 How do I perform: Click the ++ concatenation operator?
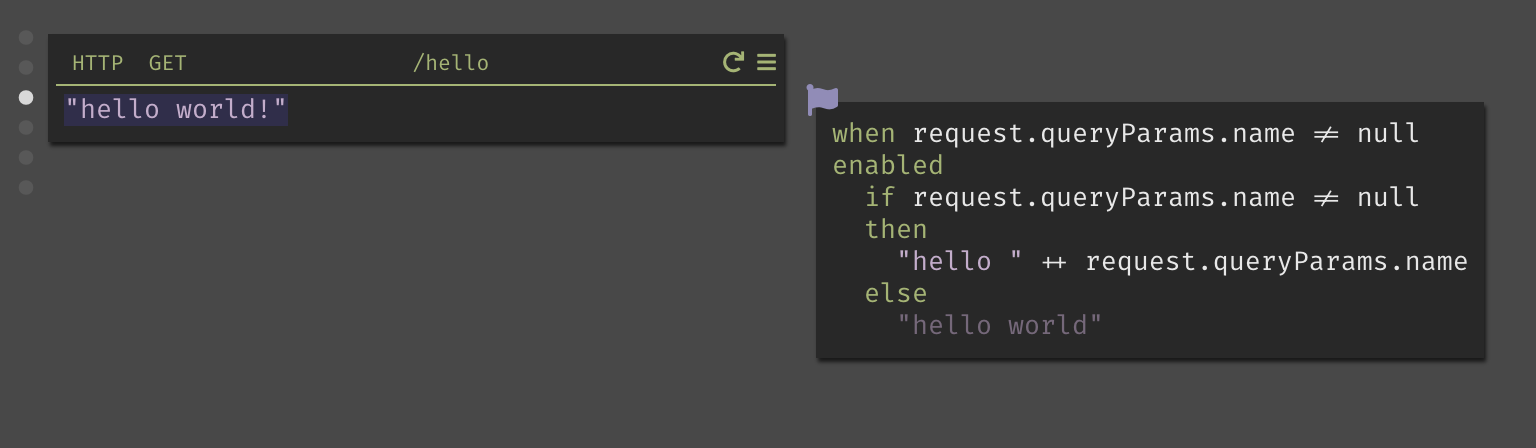[1054, 262]
